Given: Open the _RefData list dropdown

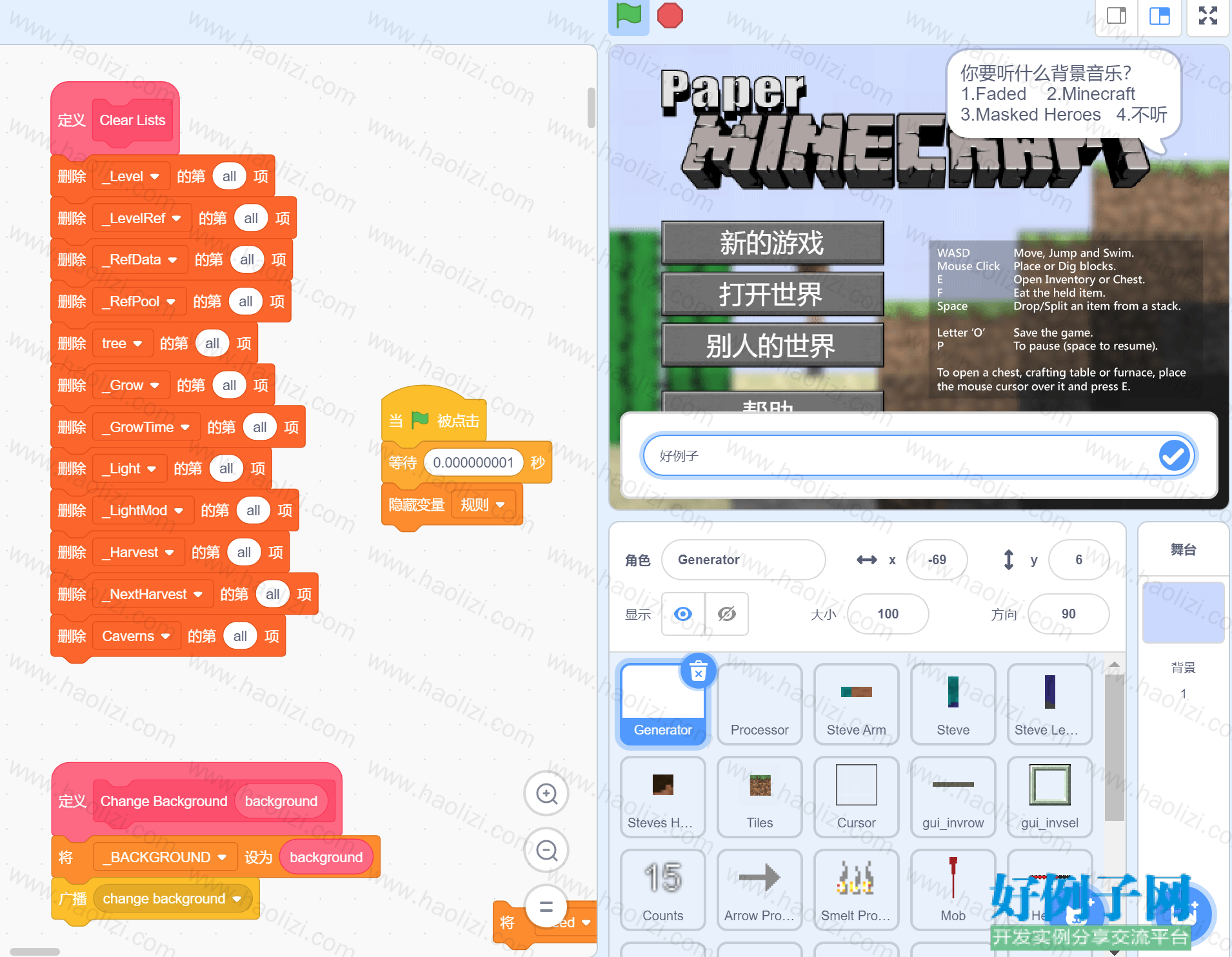Looking at the screenshot, I should (x=140, y=260).
